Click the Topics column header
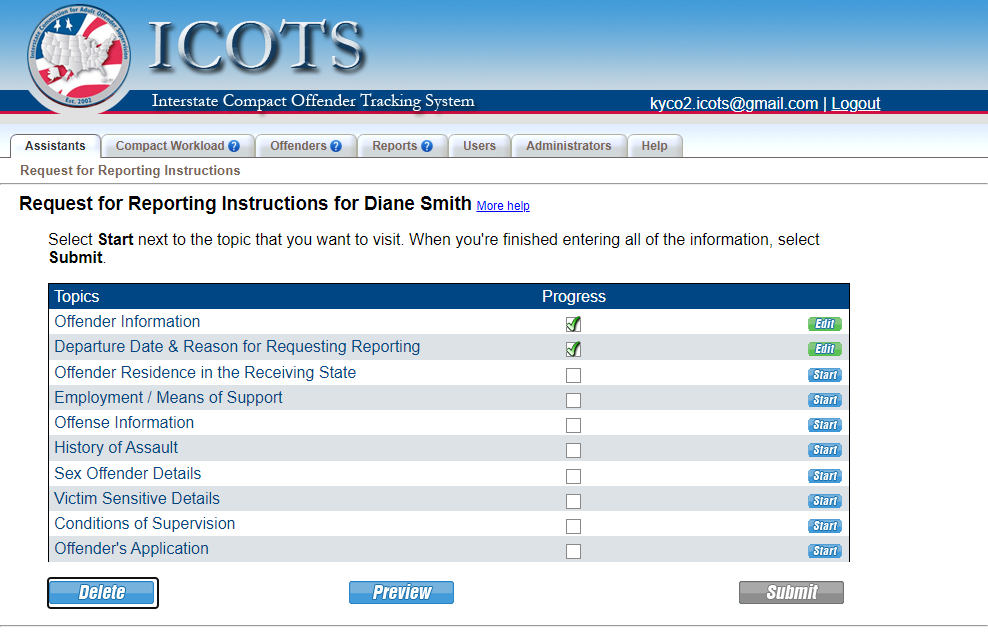Image resolution: width=988 pixels, height=635 pixels. (x=77, y=297)
